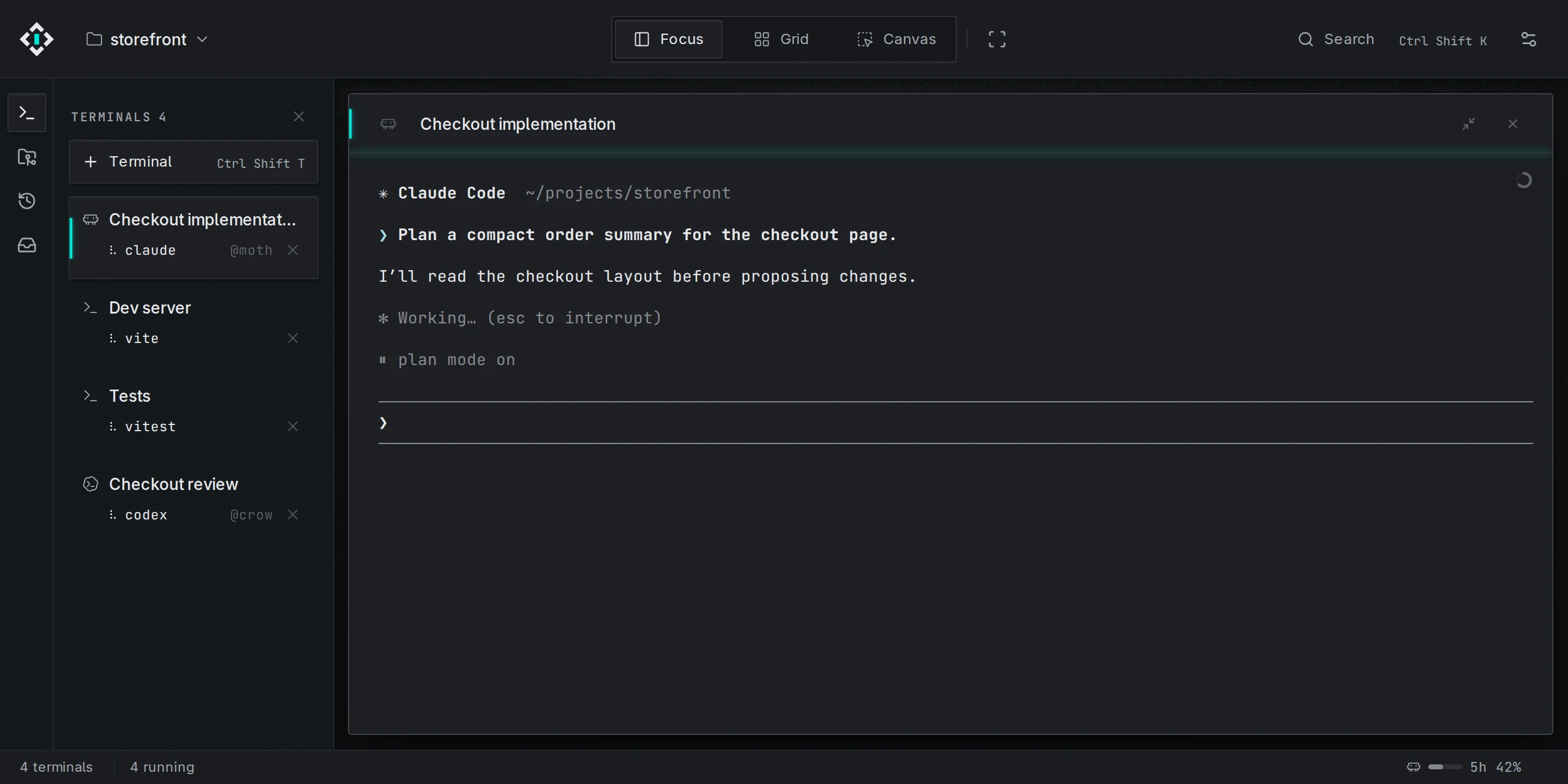Close the claude terminal session
Screen dimensions: 1568x784
tap(293, 250)
